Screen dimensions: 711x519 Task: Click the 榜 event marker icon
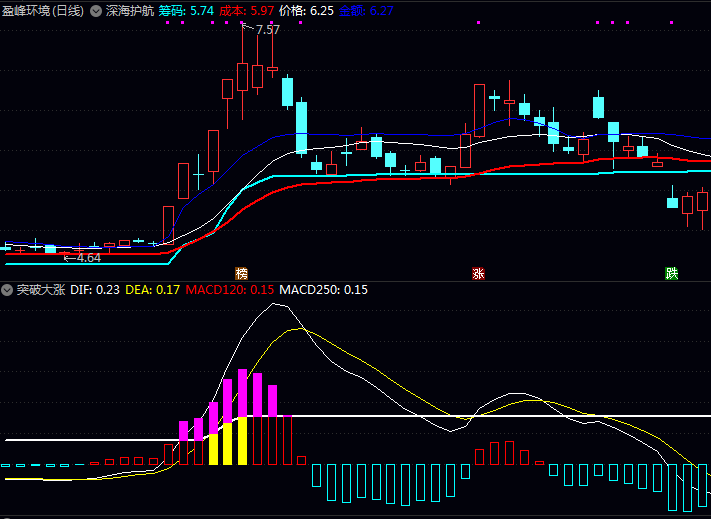point(241,273)
